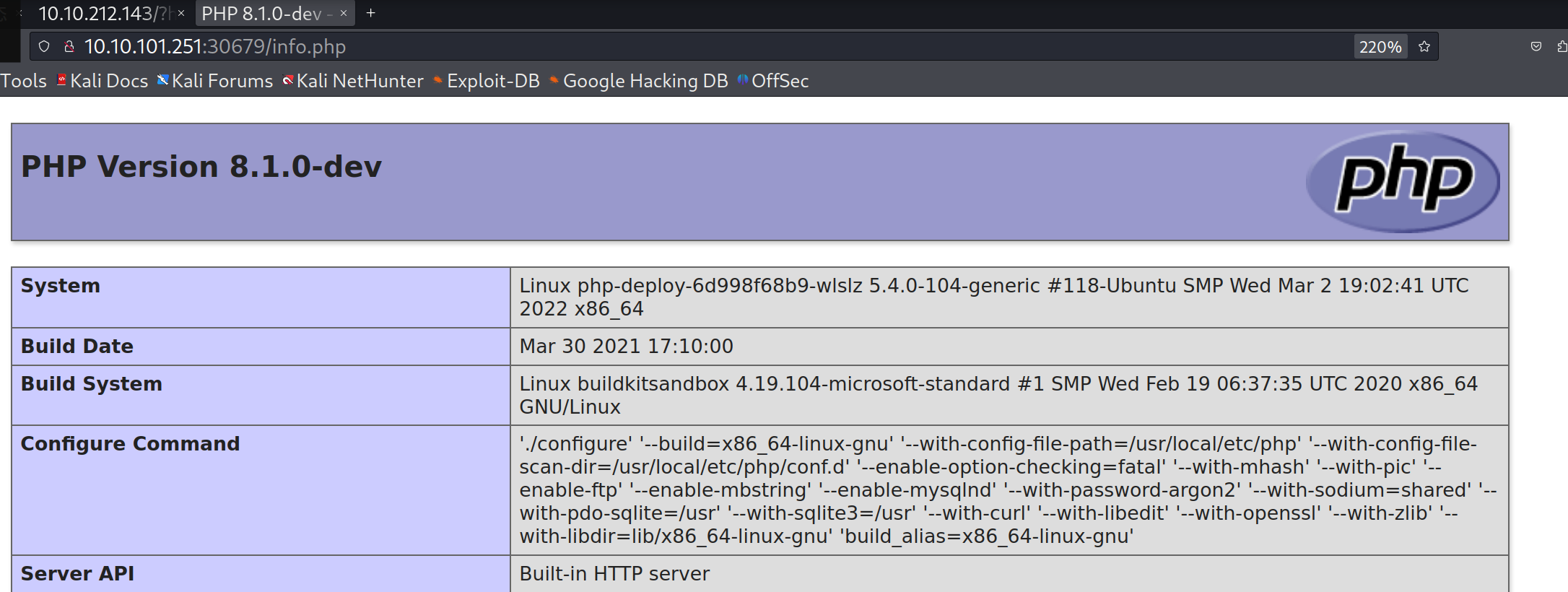
Task: Close the PHP 8.1.0-dev tab
Action: coord(344,13)
